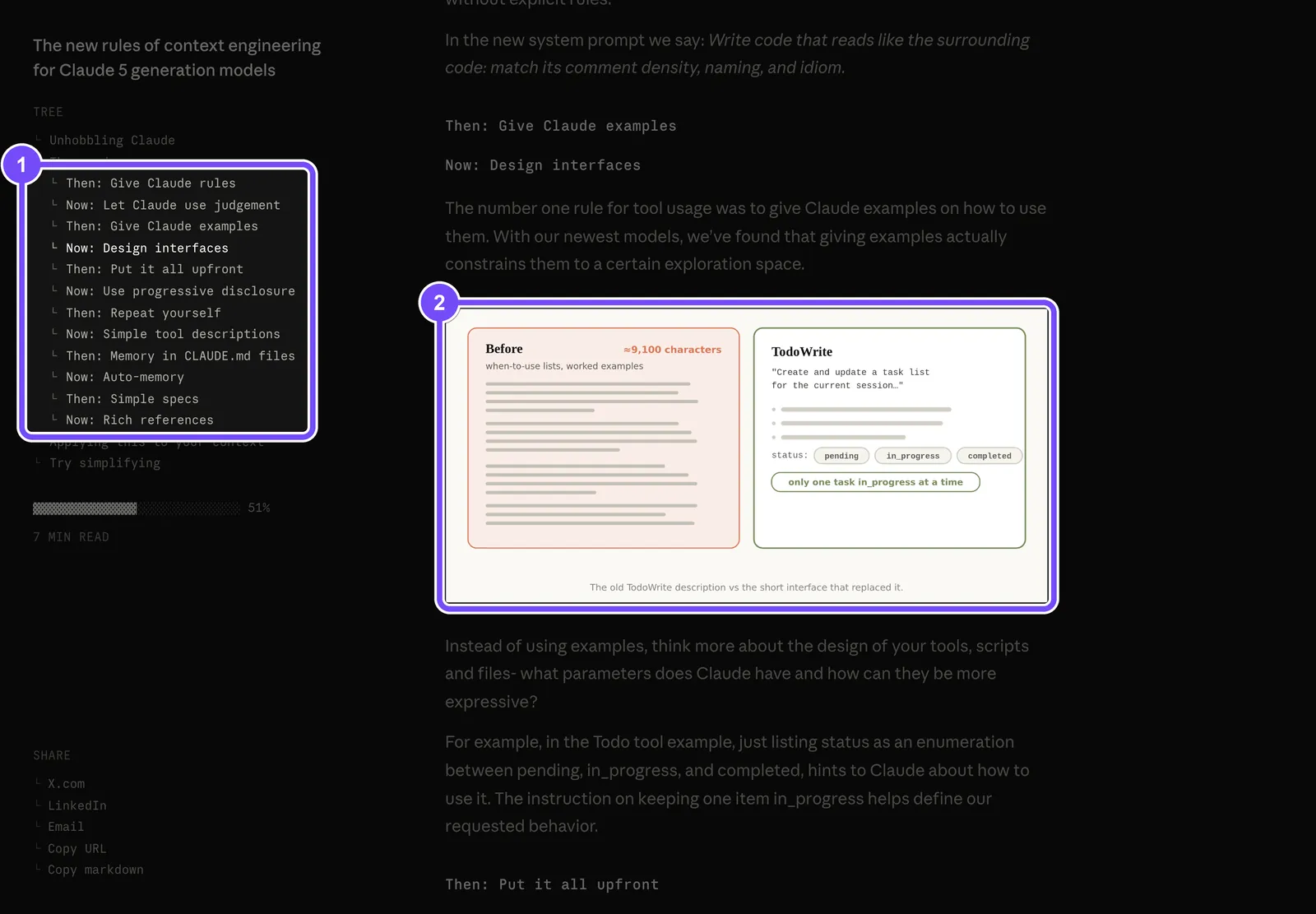The height and width of the screenshot is (914, 1316).
Task: Open 'Then: Memory in CLAUDE.md files'
Action: [180, 355]
